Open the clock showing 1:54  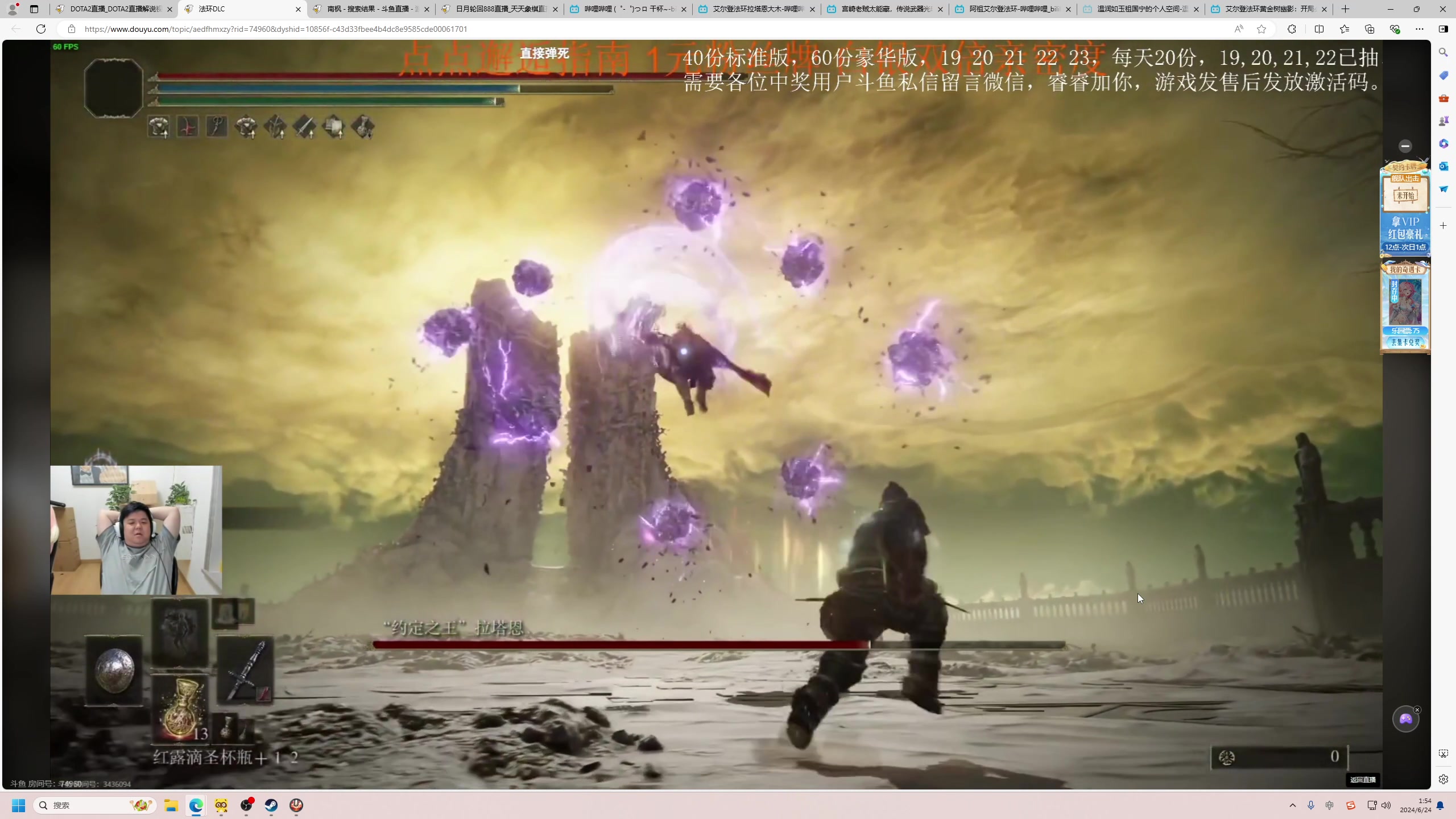click(x=1416, y=805)
